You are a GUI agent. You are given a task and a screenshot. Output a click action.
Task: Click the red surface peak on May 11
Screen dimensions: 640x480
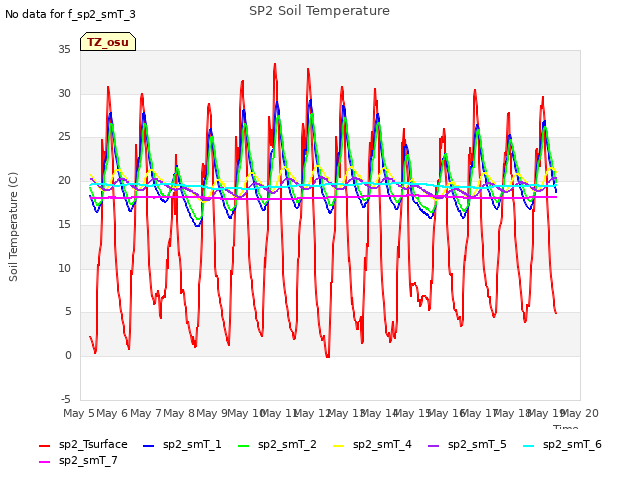275,64
